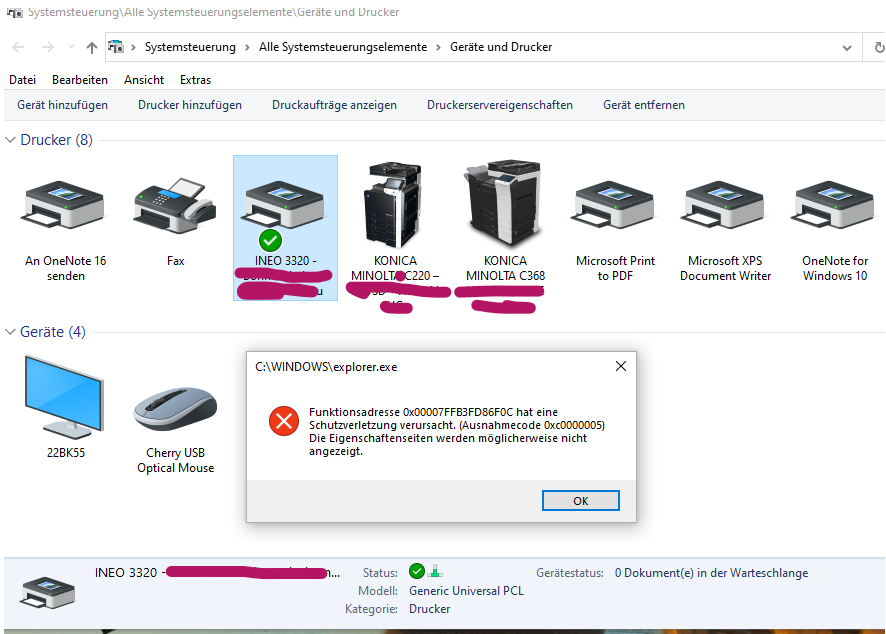Click the Forward navigation arrow
The image size is (886, 634).
[x=47, y=47]
